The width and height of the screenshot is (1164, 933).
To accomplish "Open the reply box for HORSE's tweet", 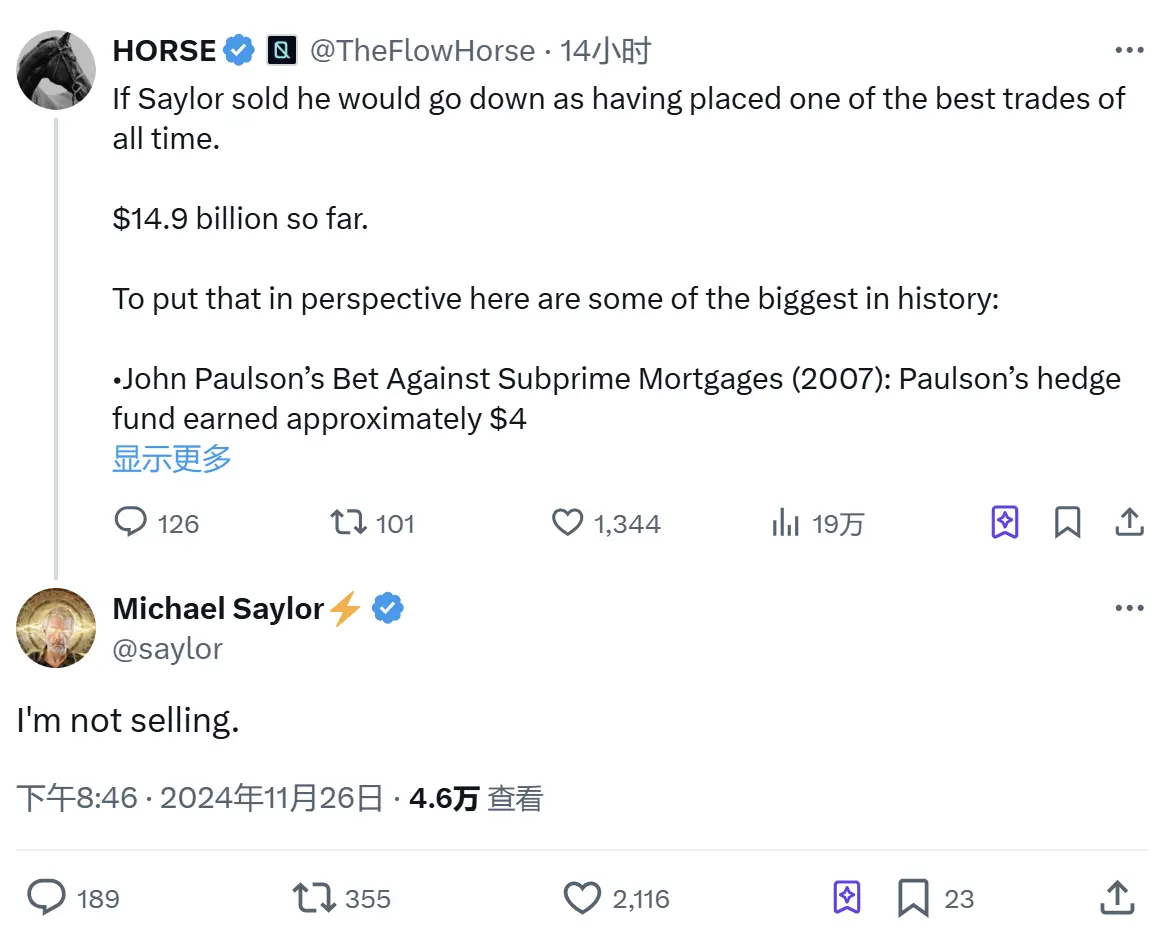I will click(133, 522).
